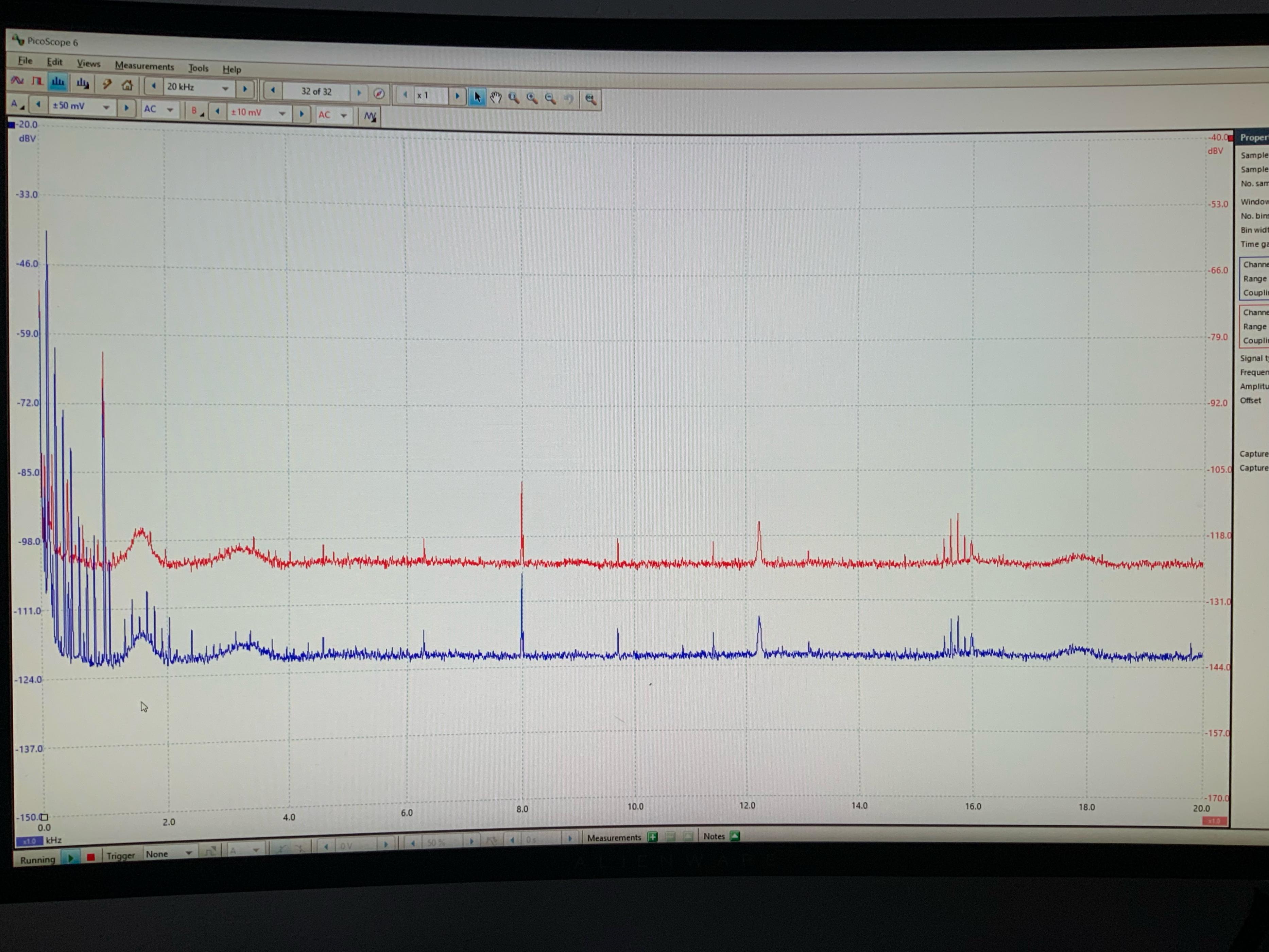1269x952 pixels.
Task: Open the Tools menu
Action: click(x=199, y=68)
